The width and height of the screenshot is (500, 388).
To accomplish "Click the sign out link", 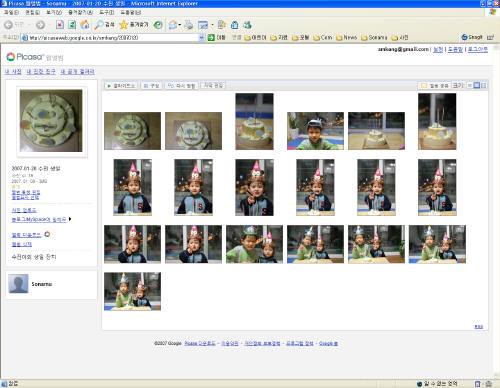I will point(478,49).
